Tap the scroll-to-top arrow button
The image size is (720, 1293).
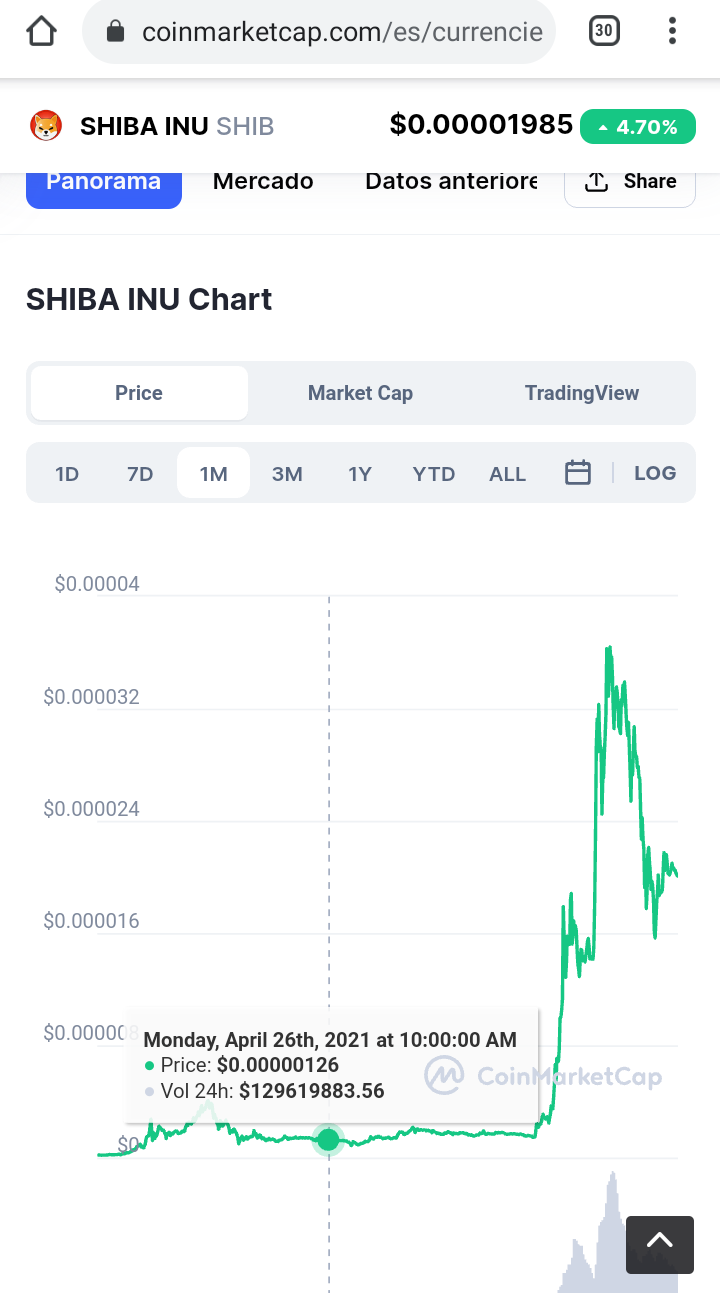[x=659, y=1244]
